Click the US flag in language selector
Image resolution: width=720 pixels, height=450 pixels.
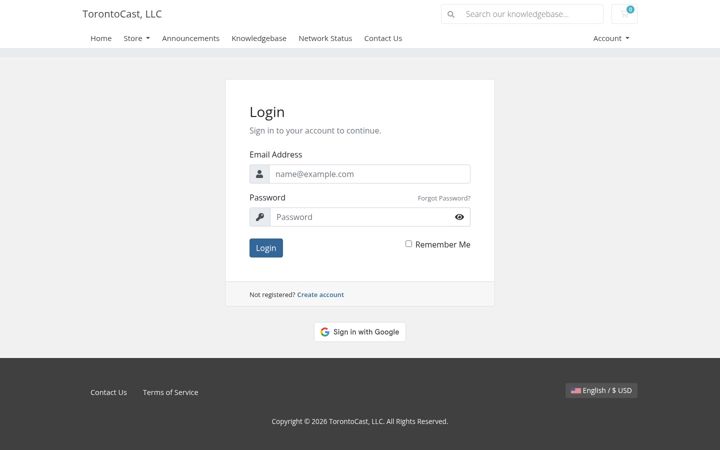coord(576,391)
